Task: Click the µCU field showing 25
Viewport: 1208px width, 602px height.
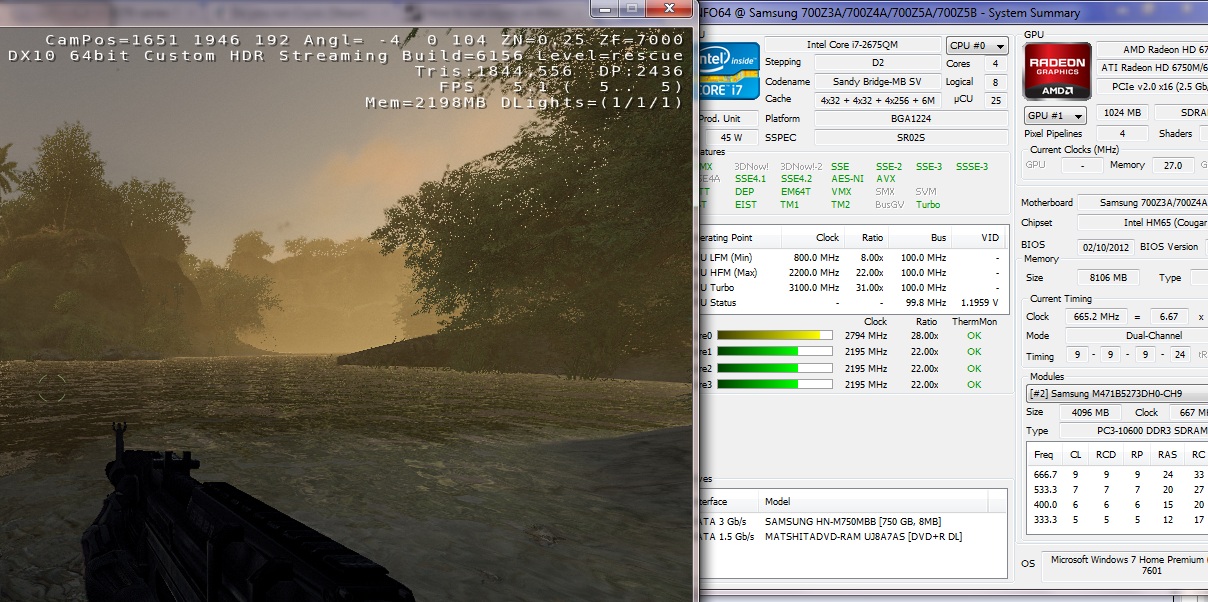Action: click(x=994, y=100)
